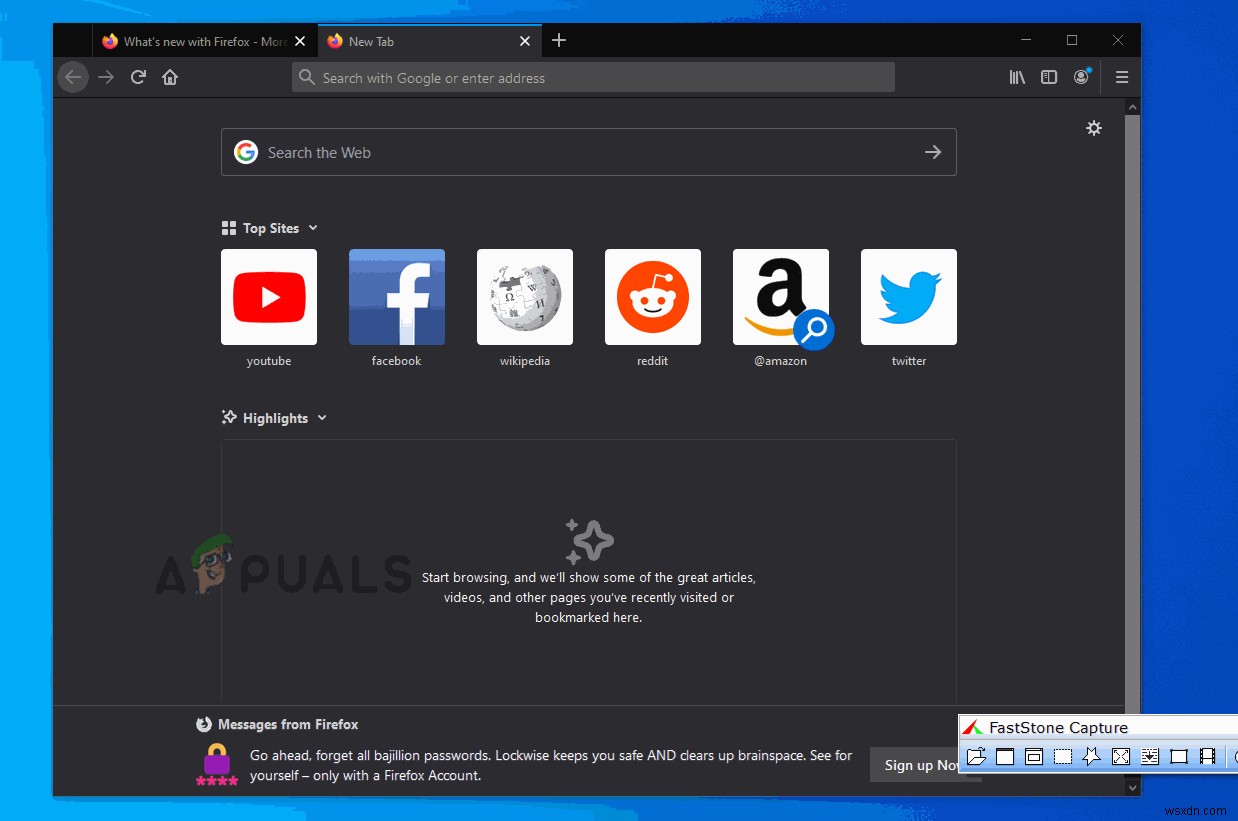Open the Firefox sidebars icon

click(1049, 77)
